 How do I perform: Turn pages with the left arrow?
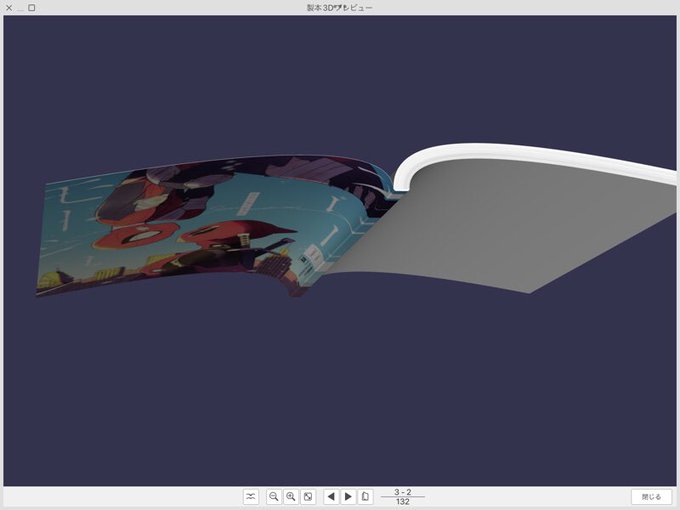tap(331, 497)
